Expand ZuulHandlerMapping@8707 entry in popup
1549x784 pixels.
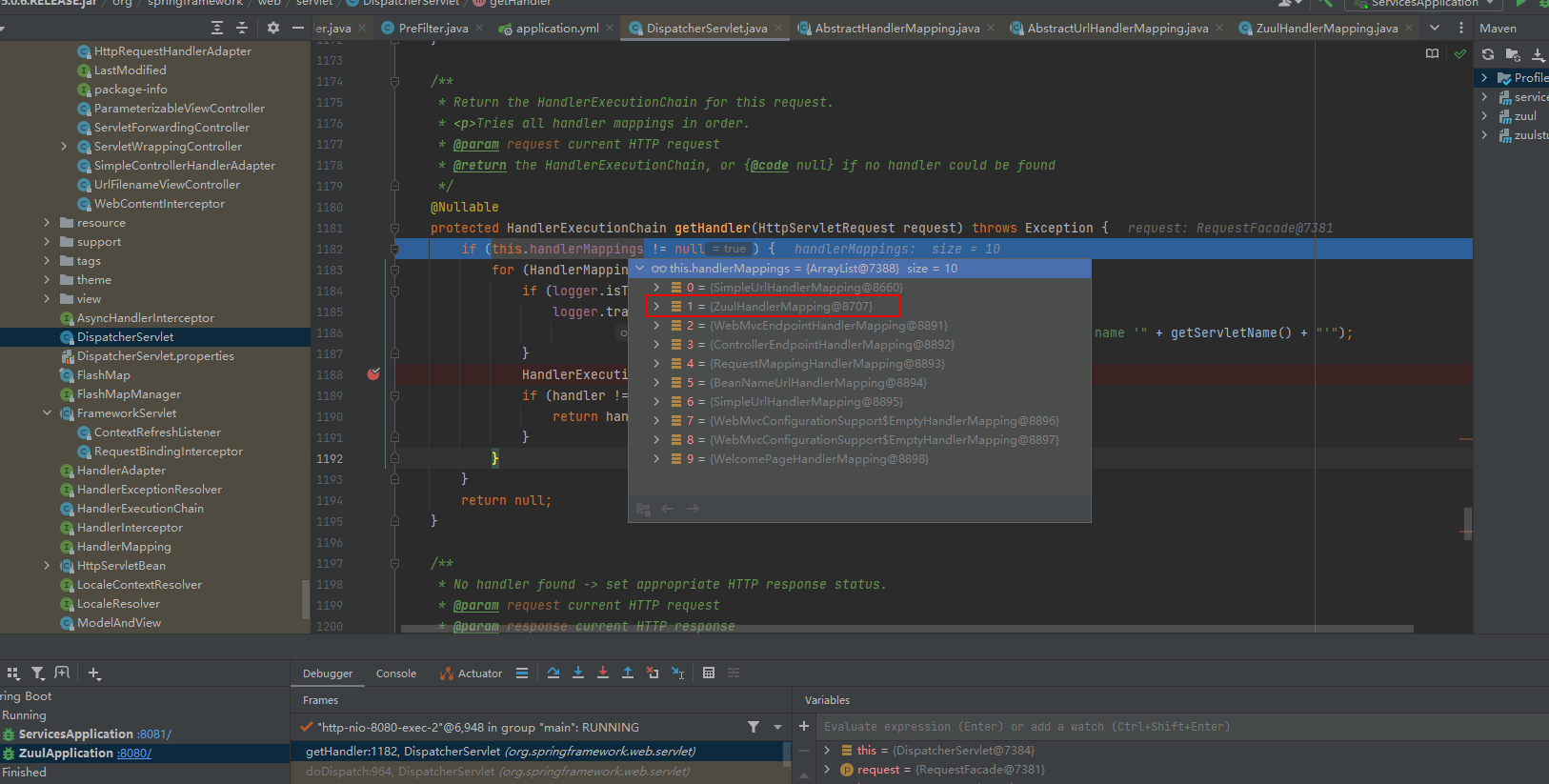656,306
